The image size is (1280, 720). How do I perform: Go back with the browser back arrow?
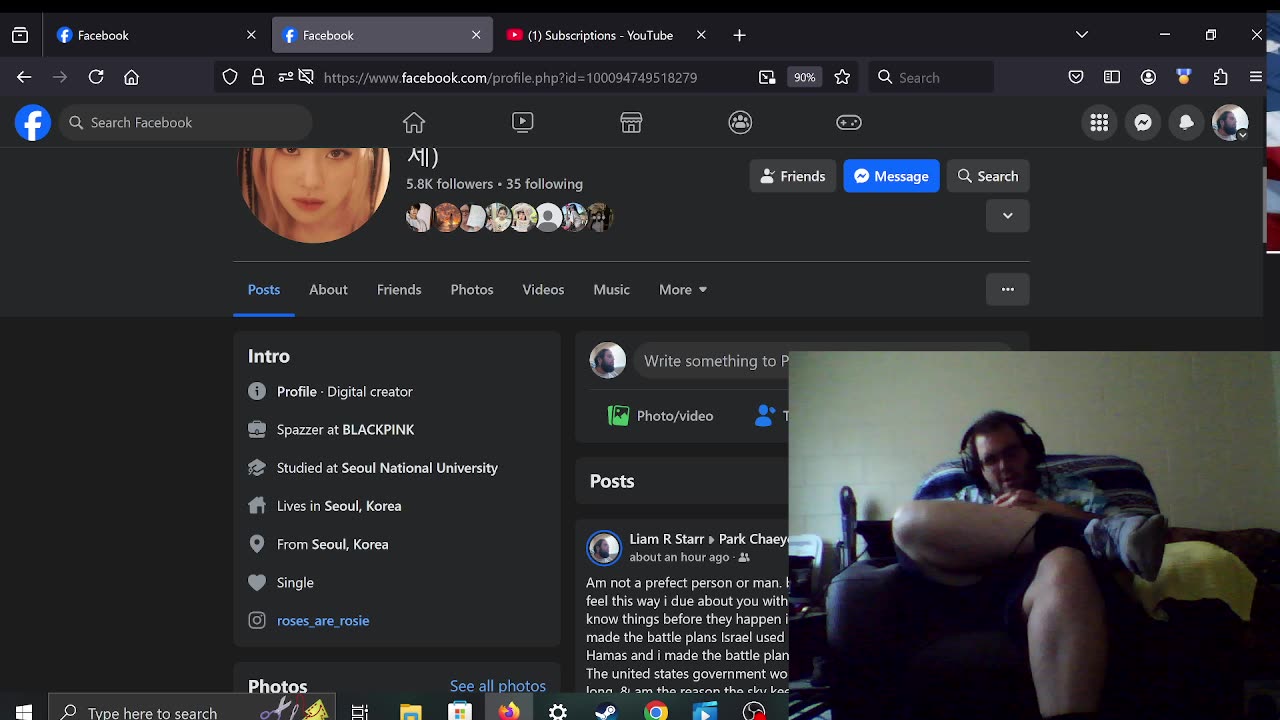click(24, 77)
